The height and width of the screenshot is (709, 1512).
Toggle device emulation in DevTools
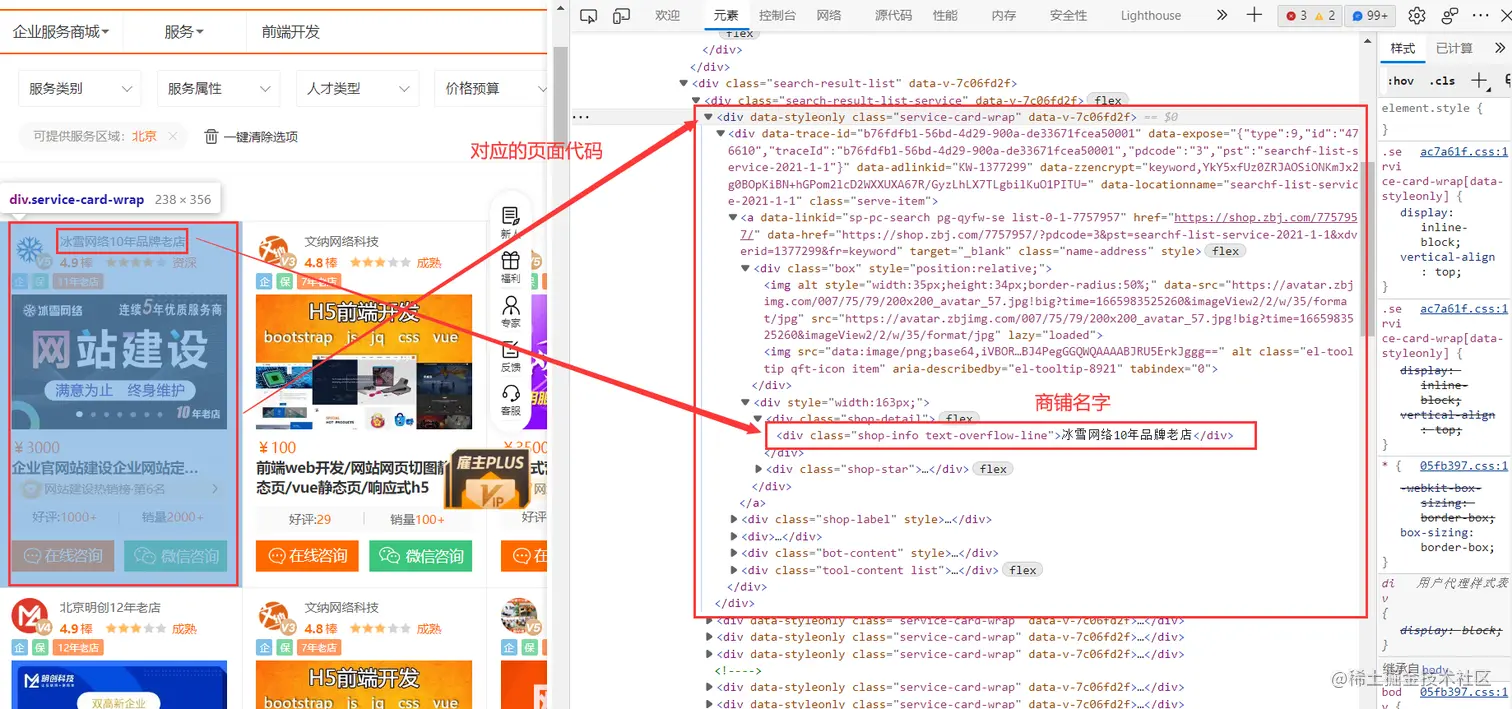[x=621, y=15]
